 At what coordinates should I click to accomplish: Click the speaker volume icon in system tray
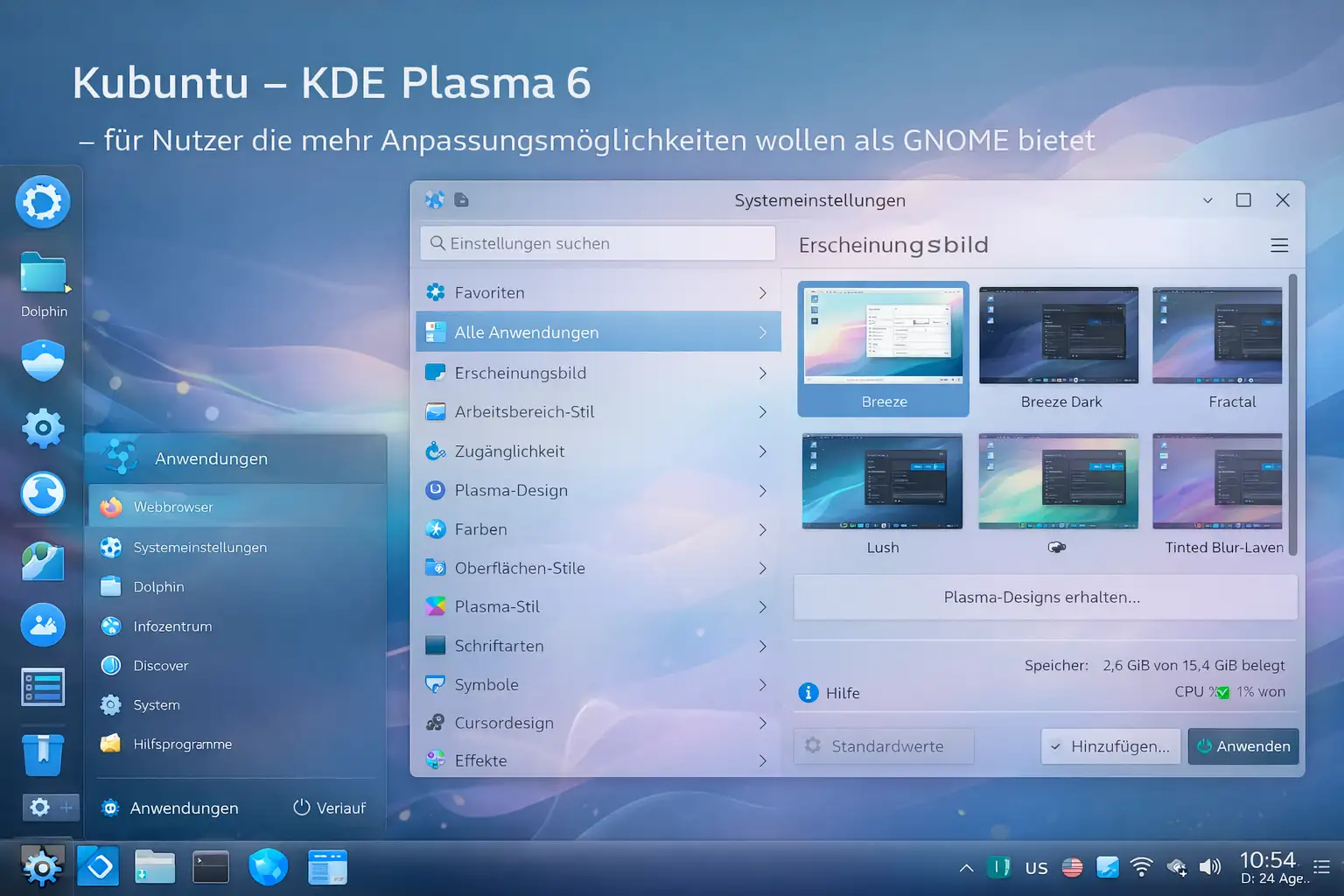tap(1211, 866)
